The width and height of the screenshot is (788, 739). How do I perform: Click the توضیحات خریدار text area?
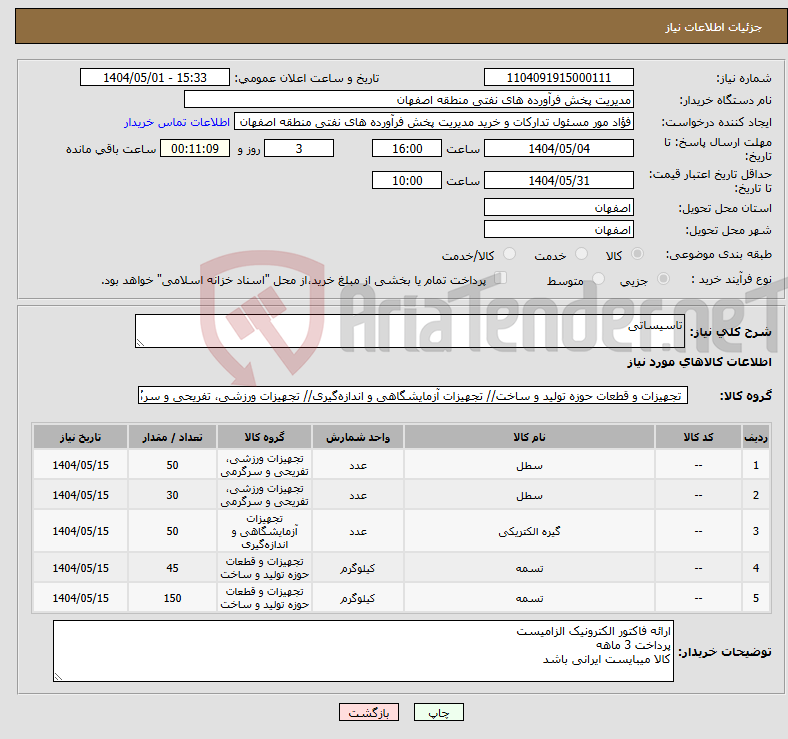363,651
